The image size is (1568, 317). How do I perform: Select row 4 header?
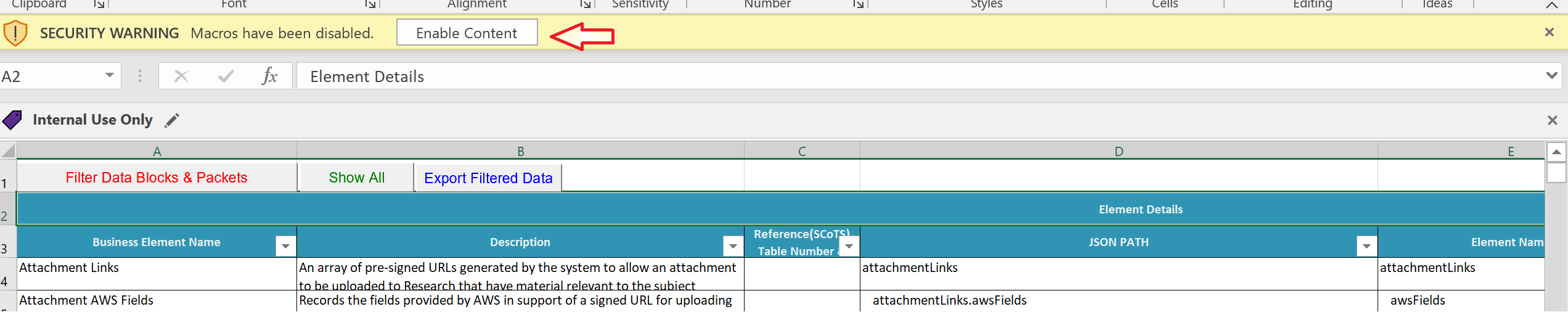click(8, 274)
